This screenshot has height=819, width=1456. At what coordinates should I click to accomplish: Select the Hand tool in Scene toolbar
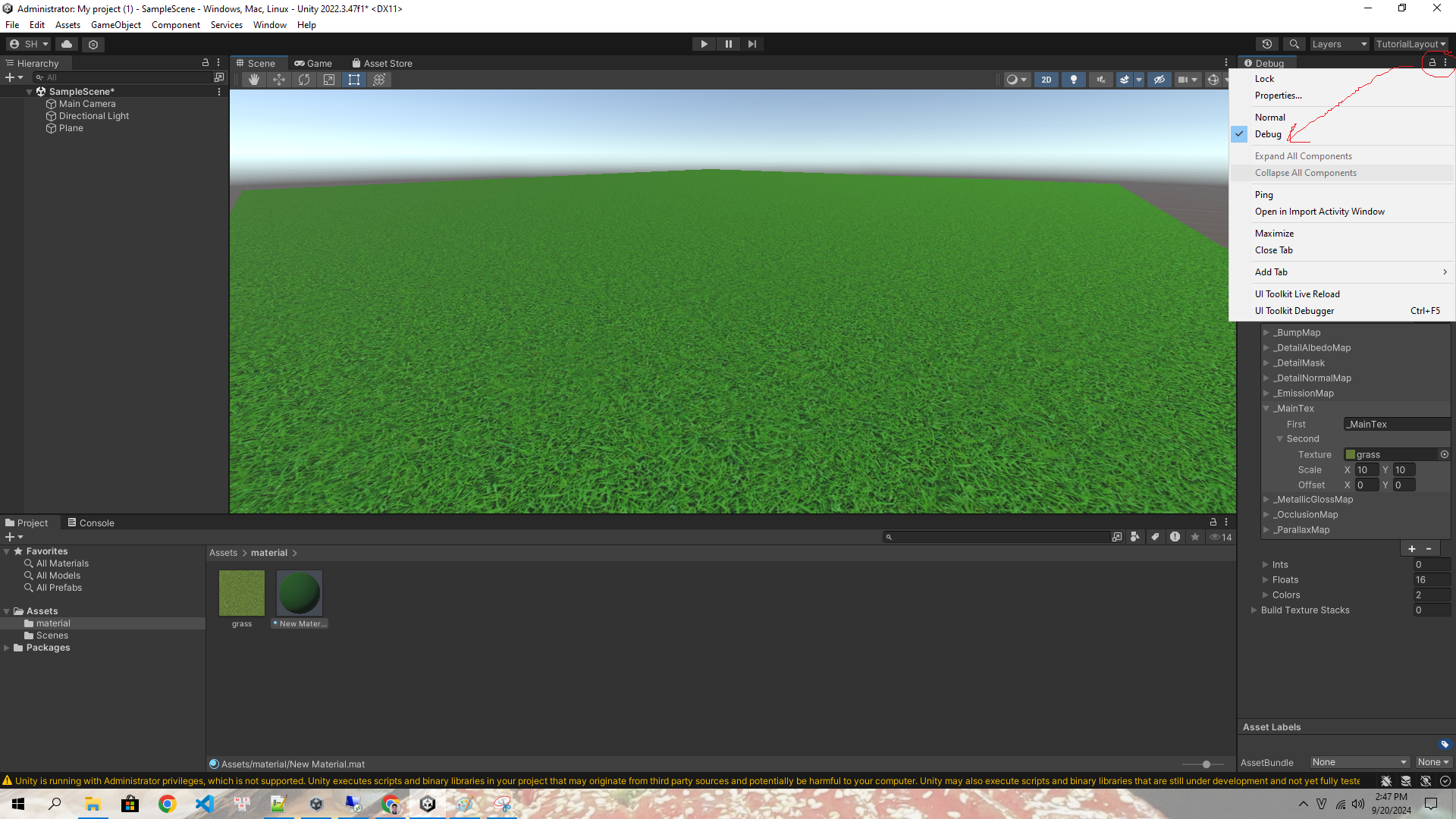point(254,80)
